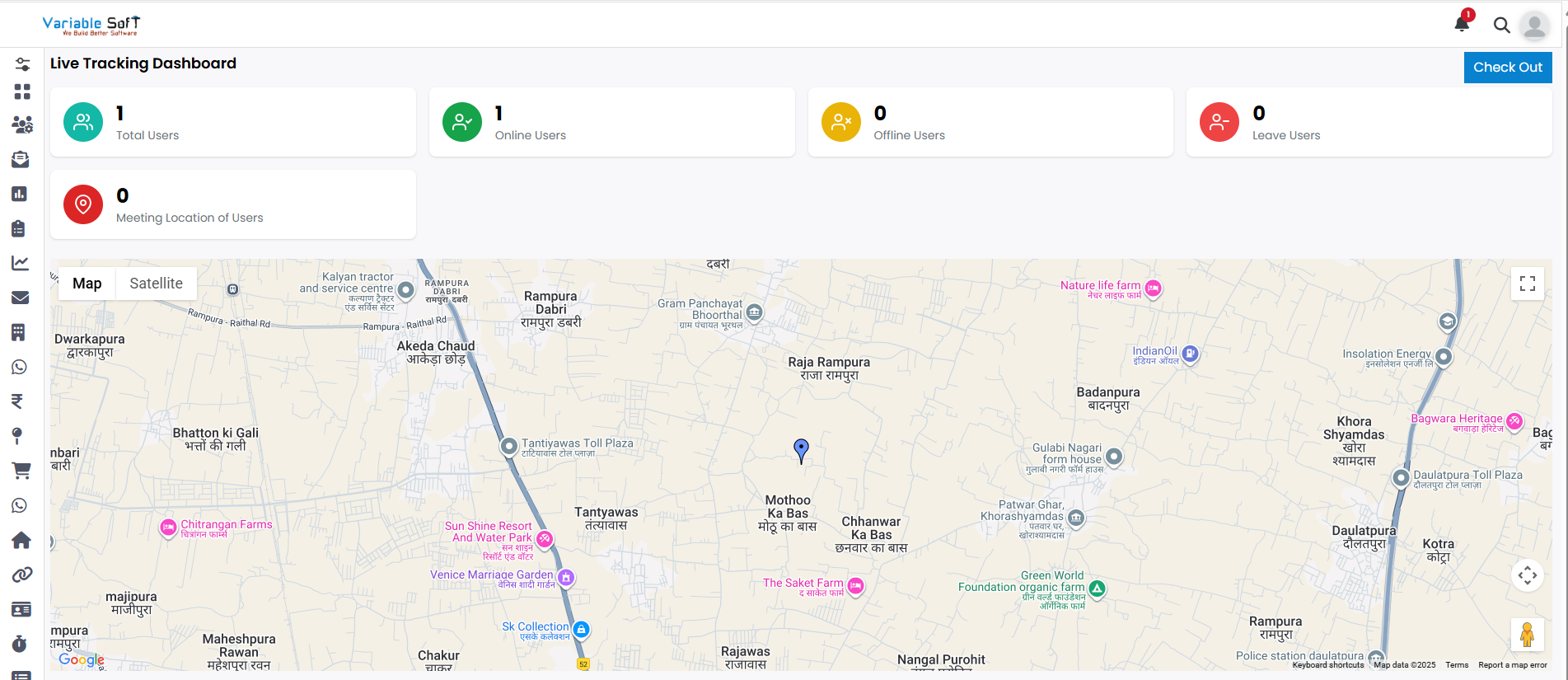The image size is (1568, 680).
Task: Open the Keyboard shortcuts link on map
Action: [1327, 665]
